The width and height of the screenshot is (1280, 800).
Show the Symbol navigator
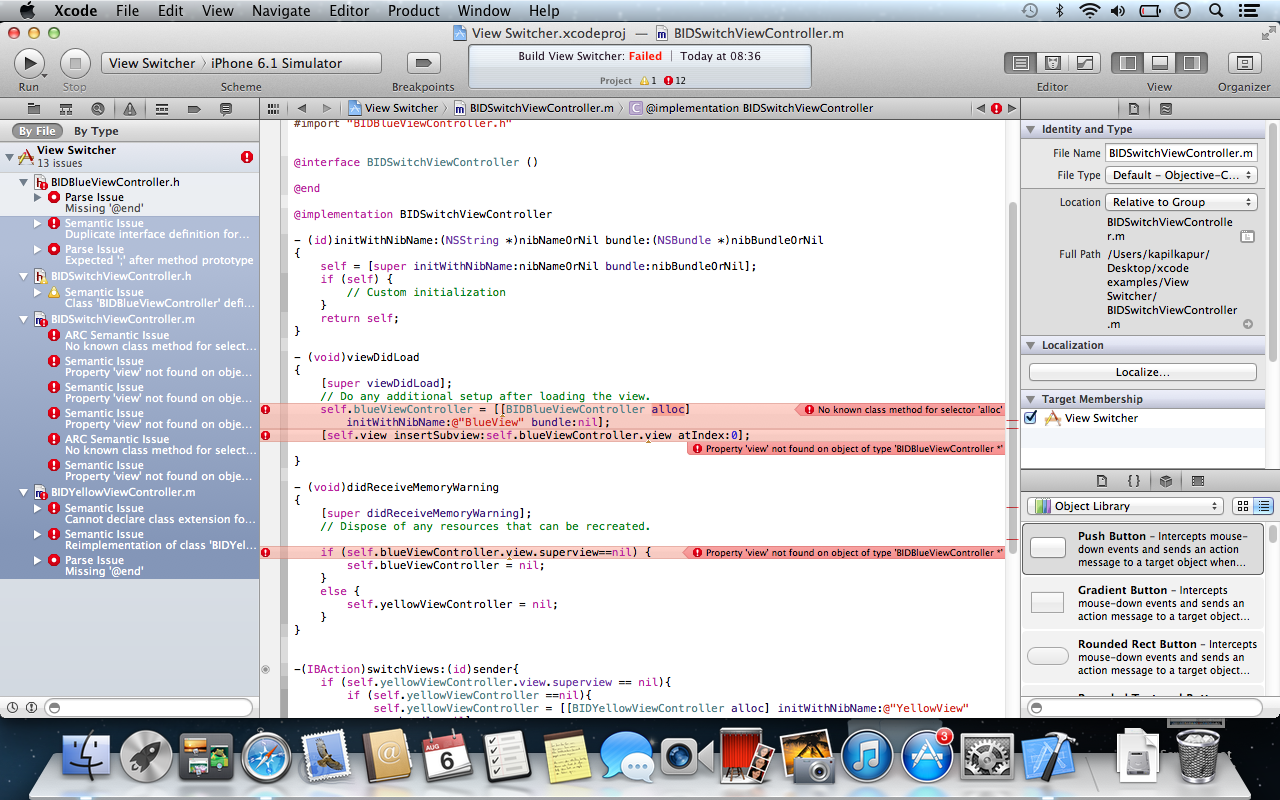coord(66,108)
